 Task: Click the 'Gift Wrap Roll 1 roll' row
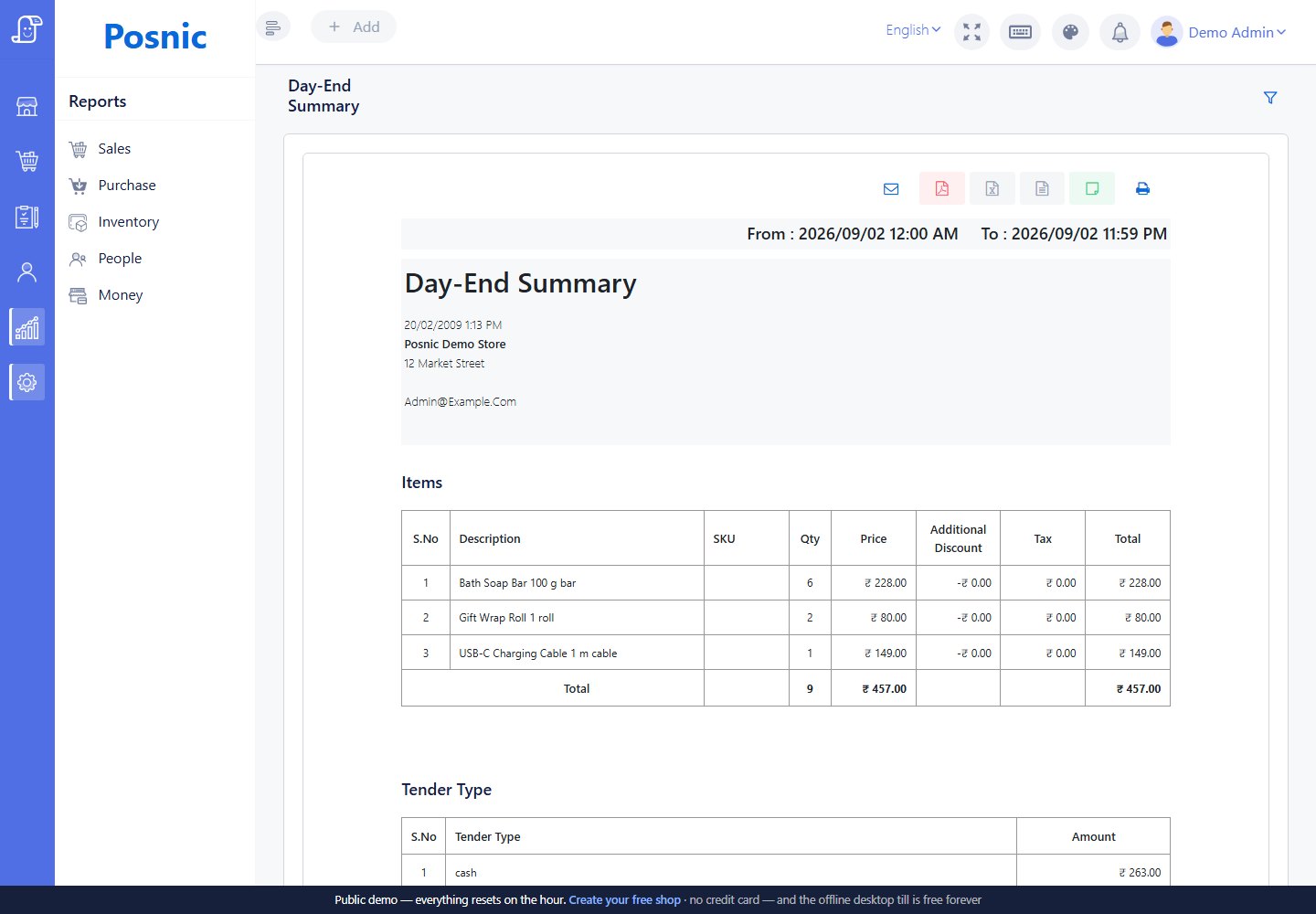click(x=786, y=618)
